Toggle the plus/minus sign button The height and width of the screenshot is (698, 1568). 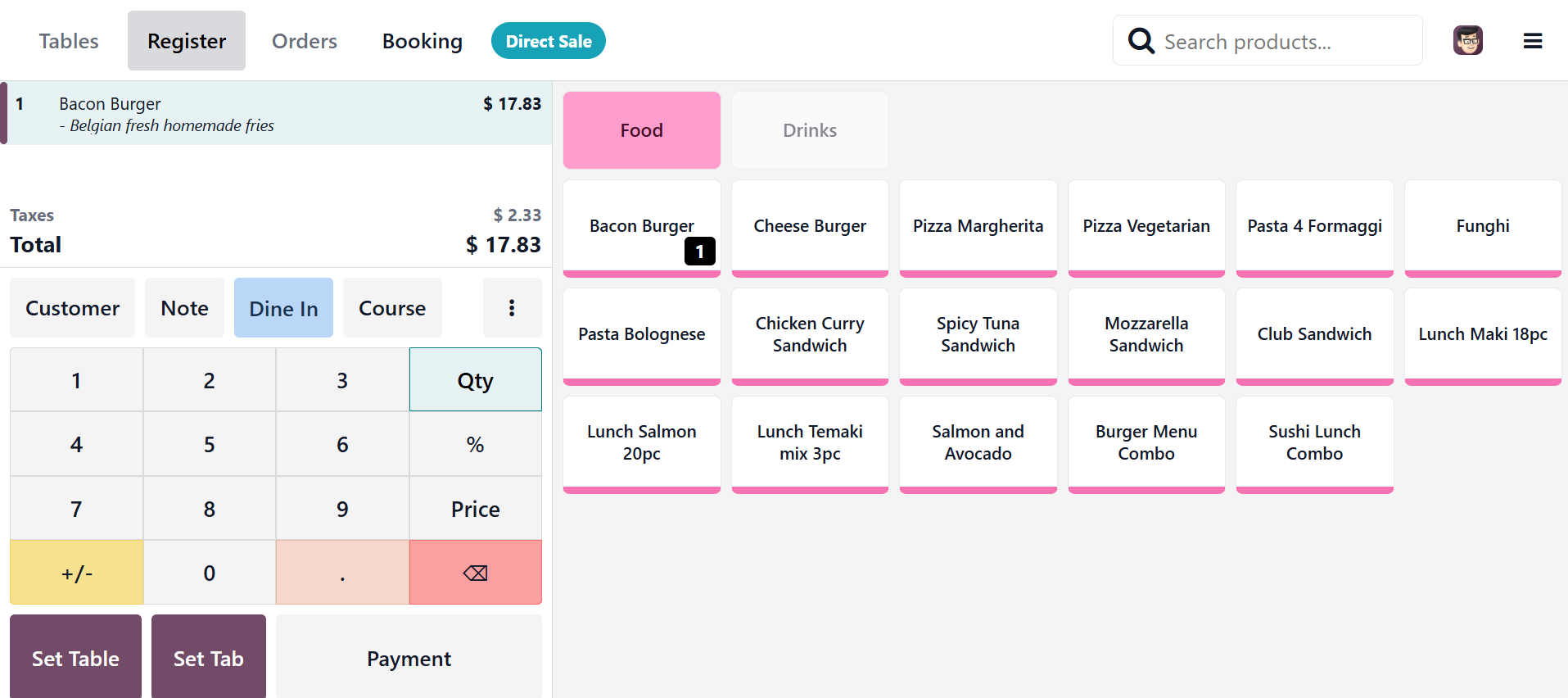pyautogui.click(x=77, y=573)
